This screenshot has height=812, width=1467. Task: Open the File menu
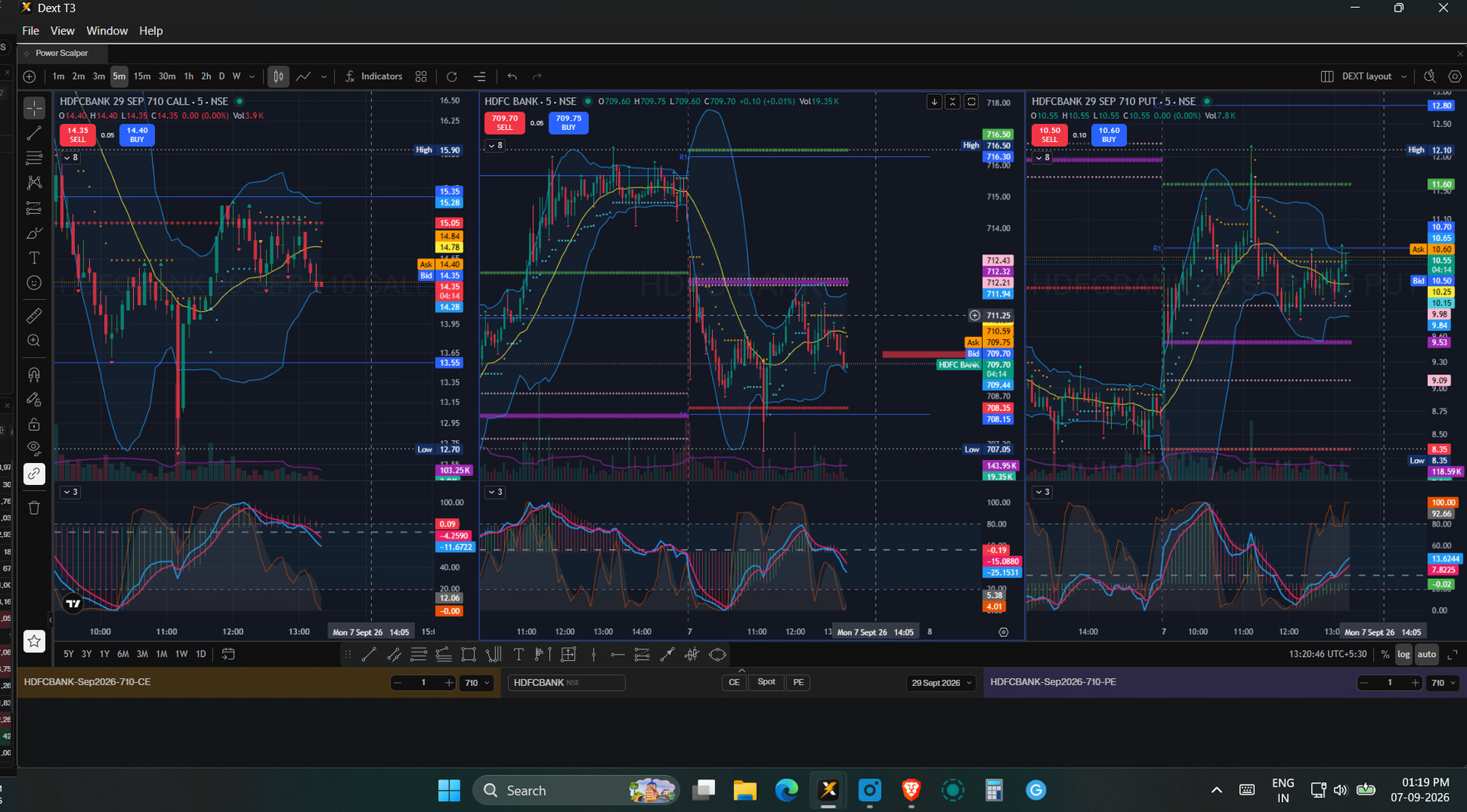click(31, 31)
